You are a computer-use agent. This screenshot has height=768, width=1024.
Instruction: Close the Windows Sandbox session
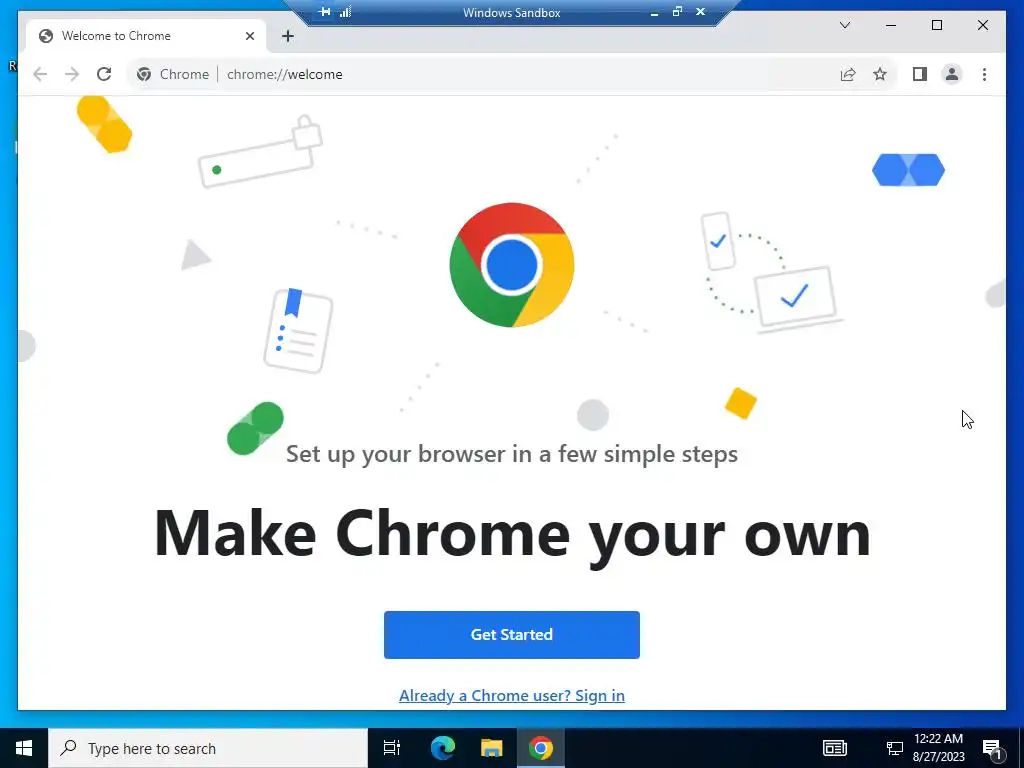coord(700,12)
